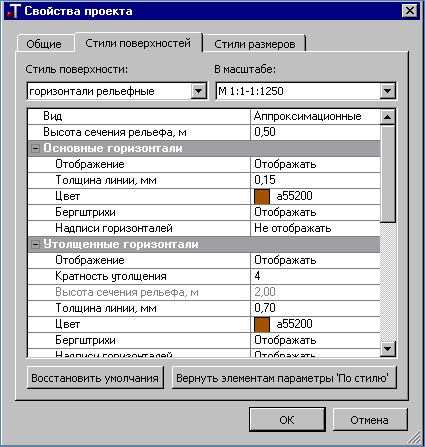Select the Вид row label
Image resolution: width=425 pixels, height=447 pixels.
pyautogui.click(x=53, y=116)
